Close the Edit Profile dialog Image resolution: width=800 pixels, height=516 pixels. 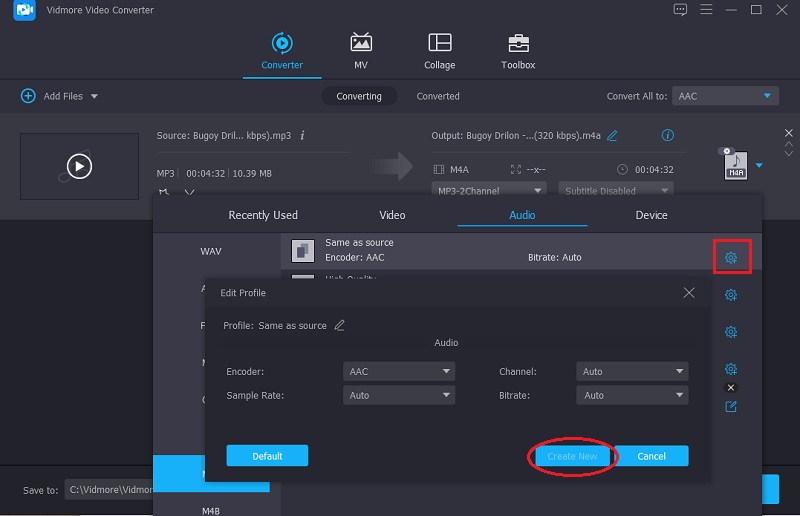click(689, 293)
